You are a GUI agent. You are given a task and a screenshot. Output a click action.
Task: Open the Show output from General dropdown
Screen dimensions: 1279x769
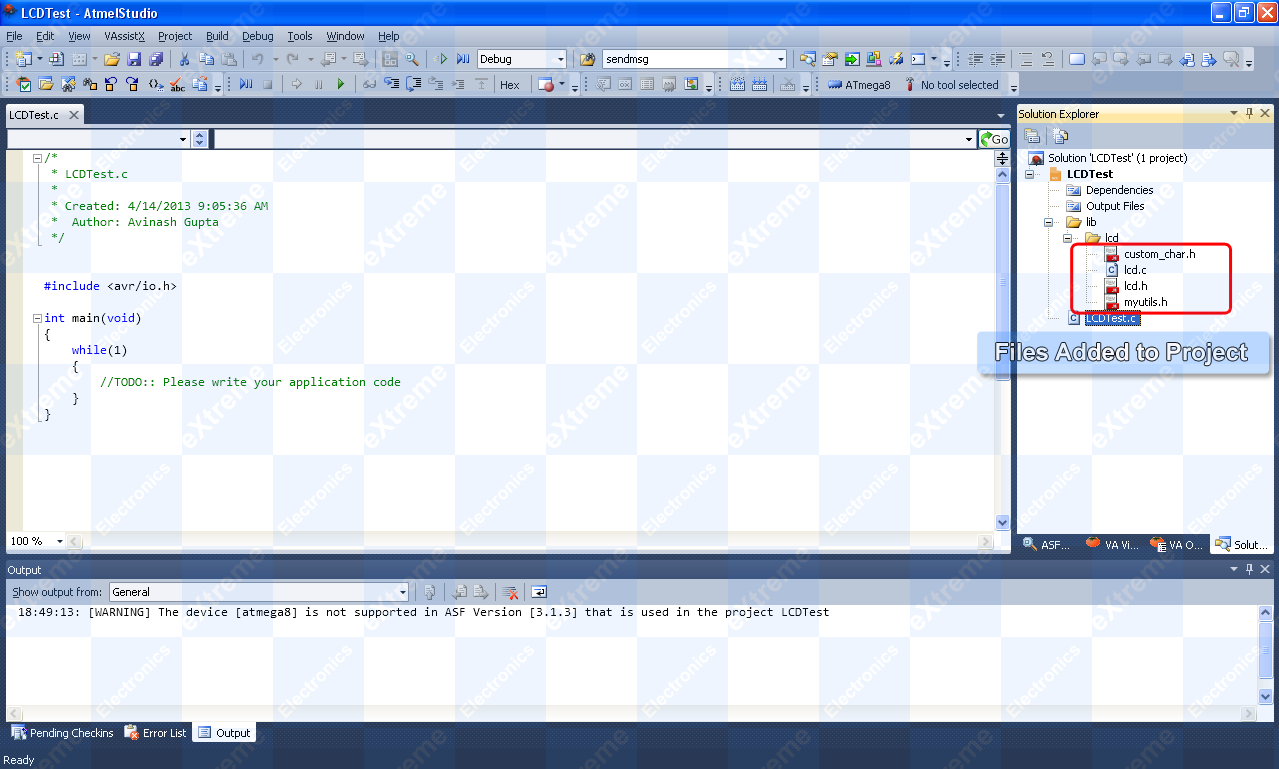[x=259, y=592]
